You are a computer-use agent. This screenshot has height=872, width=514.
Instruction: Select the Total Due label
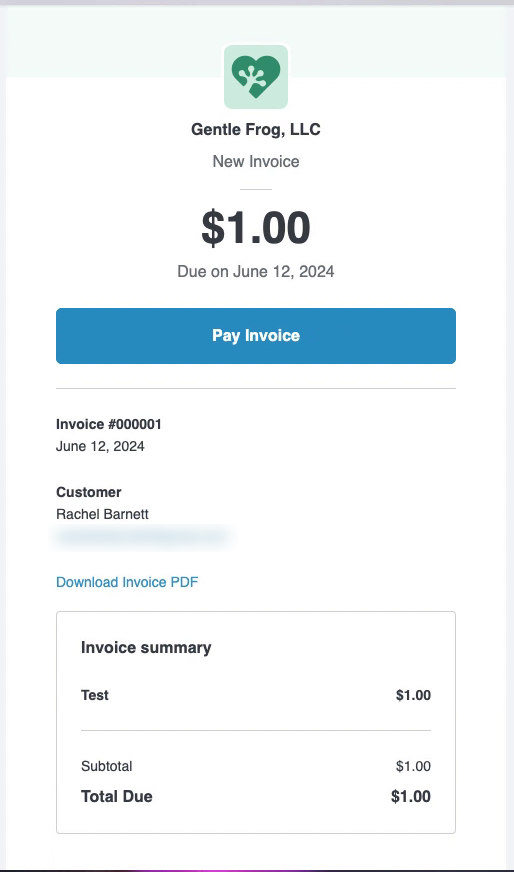click(117, 796)
